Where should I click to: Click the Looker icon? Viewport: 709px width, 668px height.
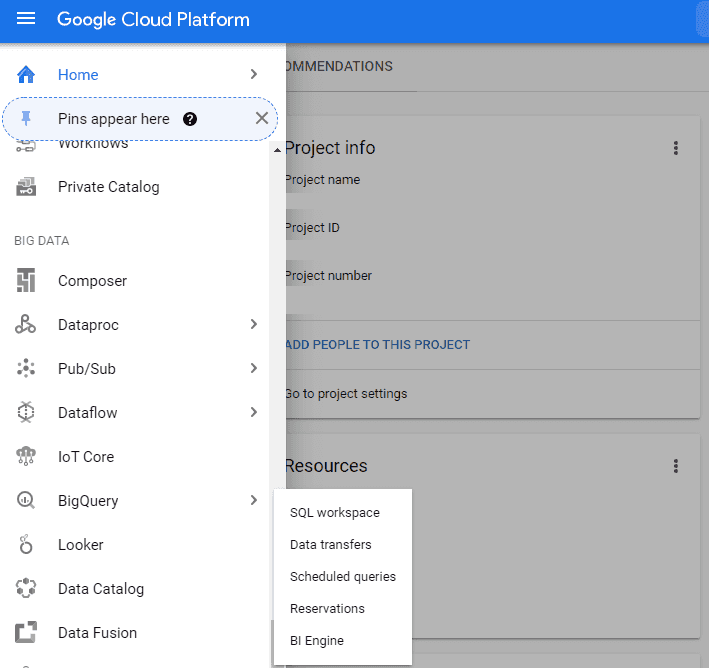(x=26, y=544)
